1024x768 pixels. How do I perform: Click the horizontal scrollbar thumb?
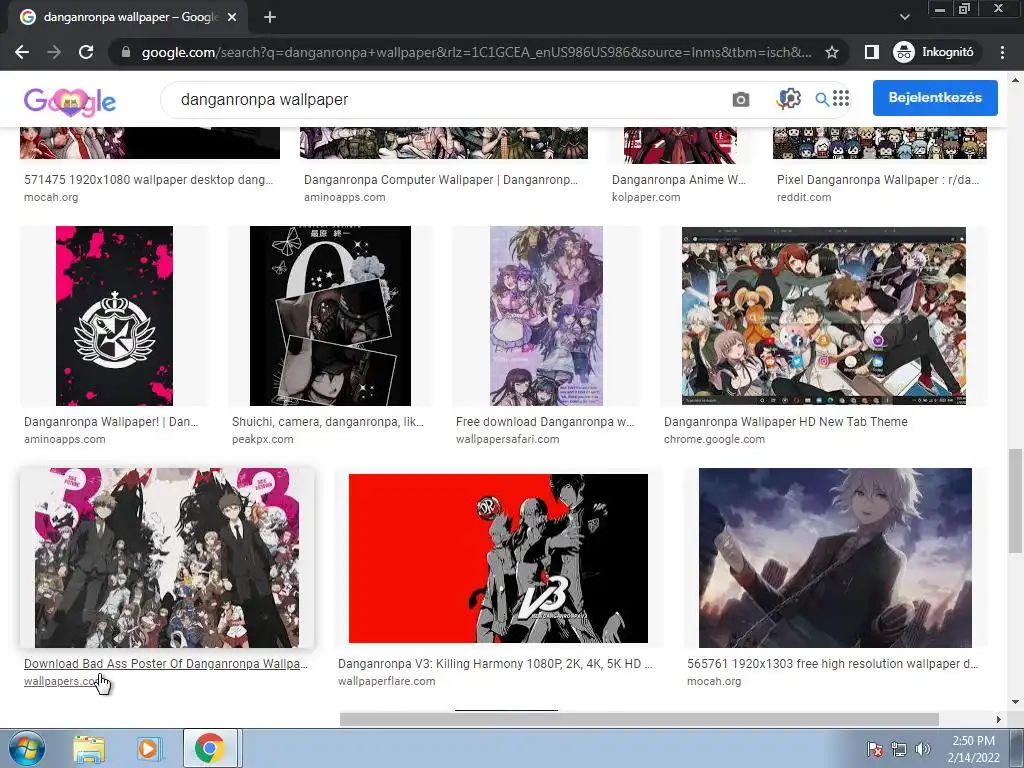(639, 719)
